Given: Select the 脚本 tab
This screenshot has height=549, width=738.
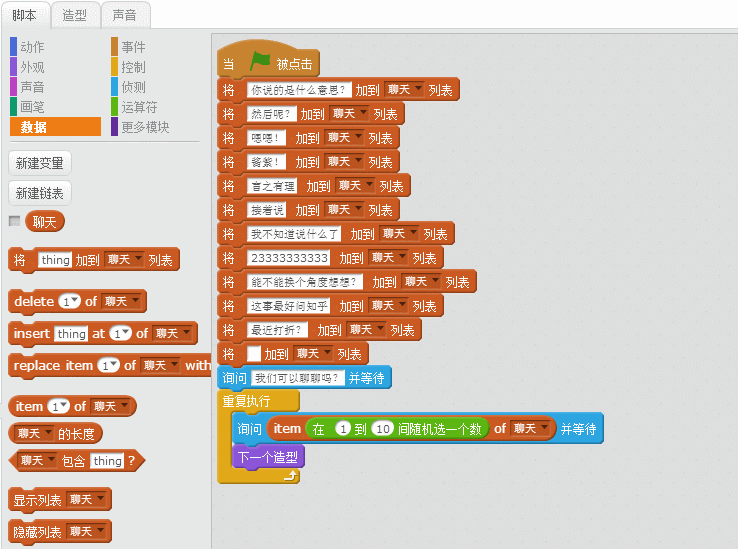Looking at the screenshot, I should pyautogui.click(x=25, y=16).
